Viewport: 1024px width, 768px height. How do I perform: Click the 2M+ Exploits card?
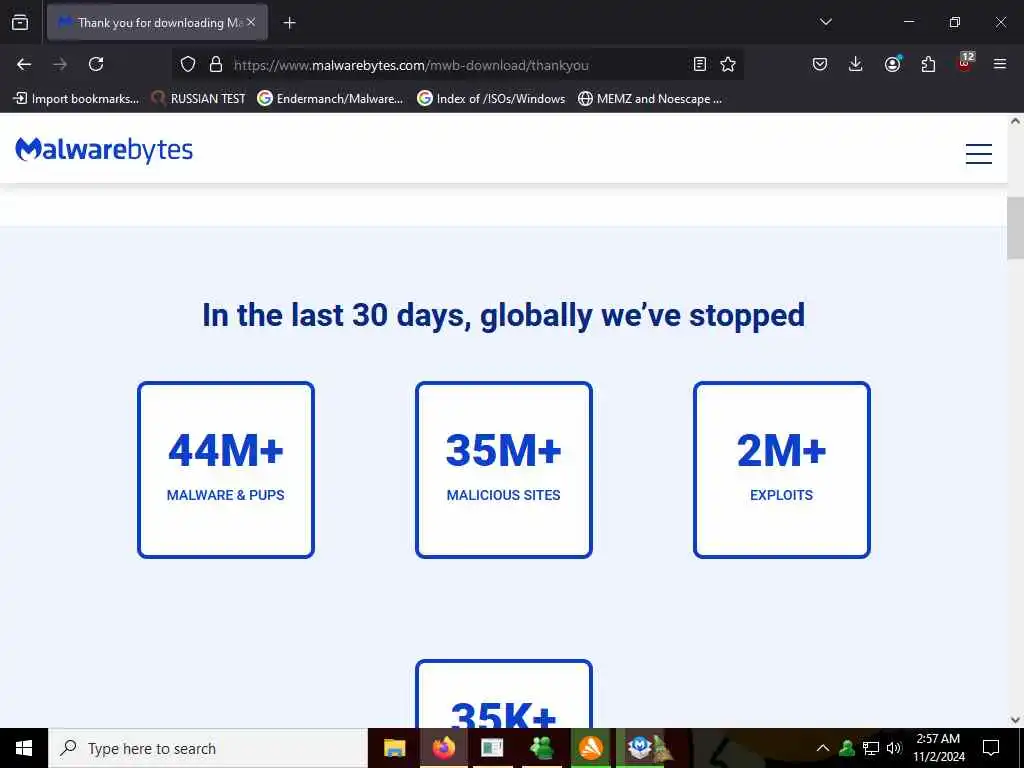(x=782, y=470)
